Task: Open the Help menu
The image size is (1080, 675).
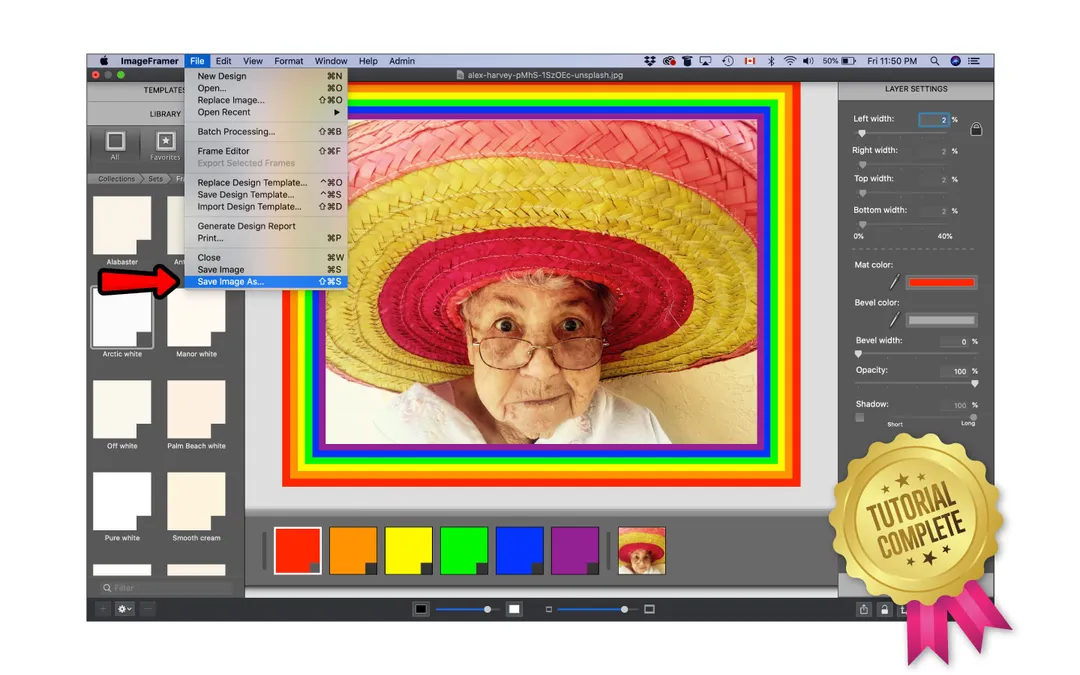Action: tap(368, 61)
